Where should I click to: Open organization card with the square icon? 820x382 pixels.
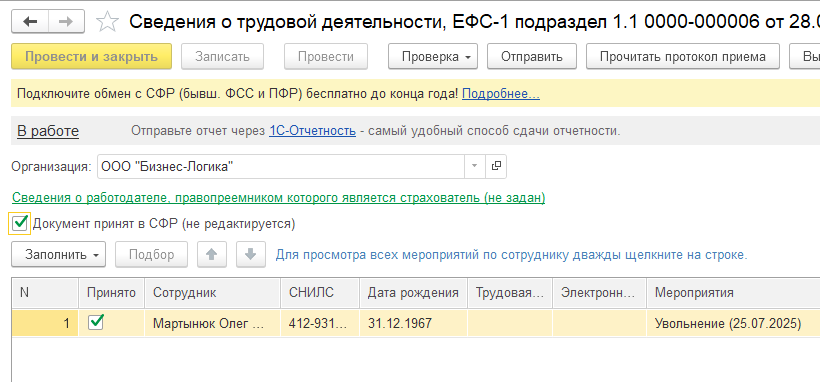(x=496, y=166)
